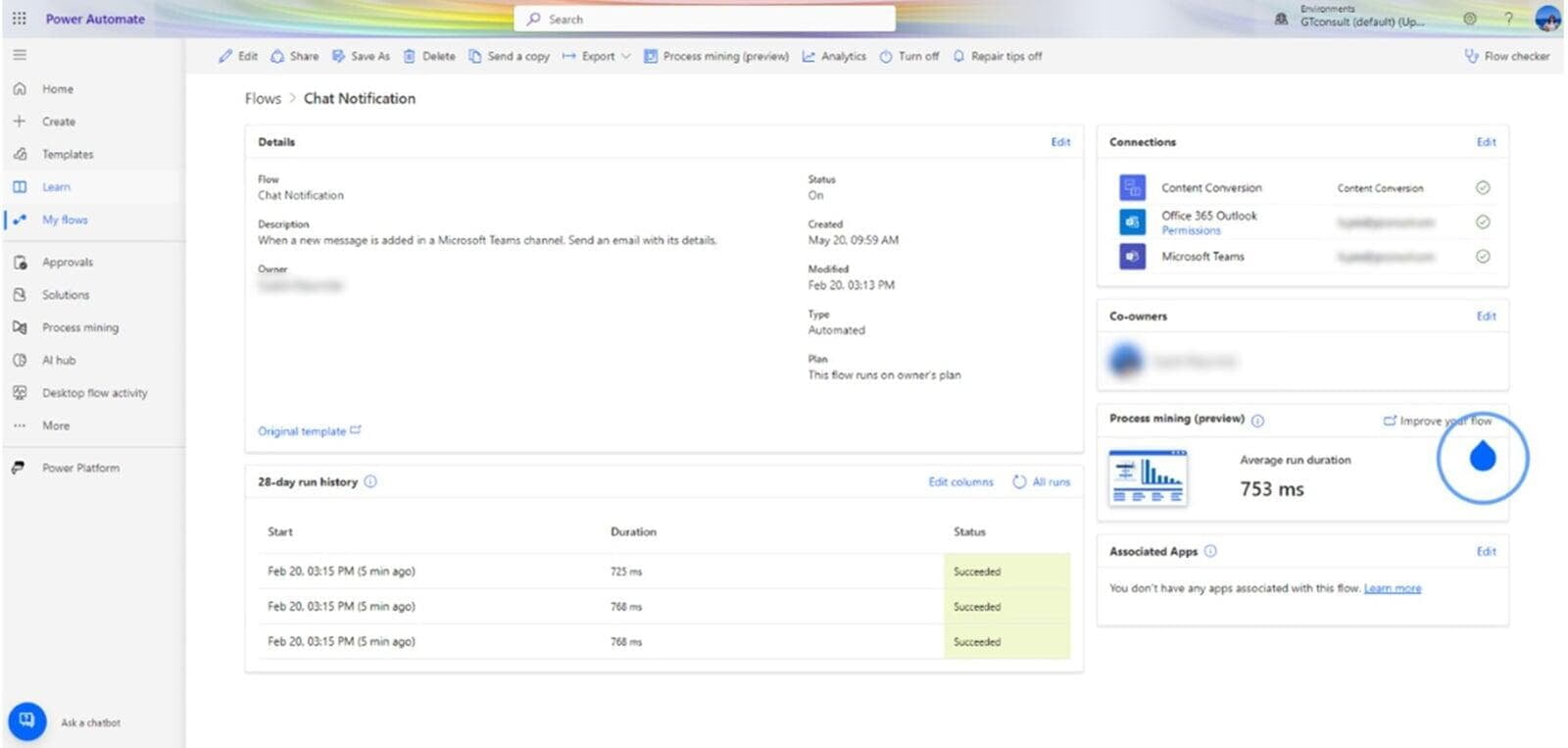Click Improve your flow link
This screenshot has height=748, width=1568.
coord(1438,421)
